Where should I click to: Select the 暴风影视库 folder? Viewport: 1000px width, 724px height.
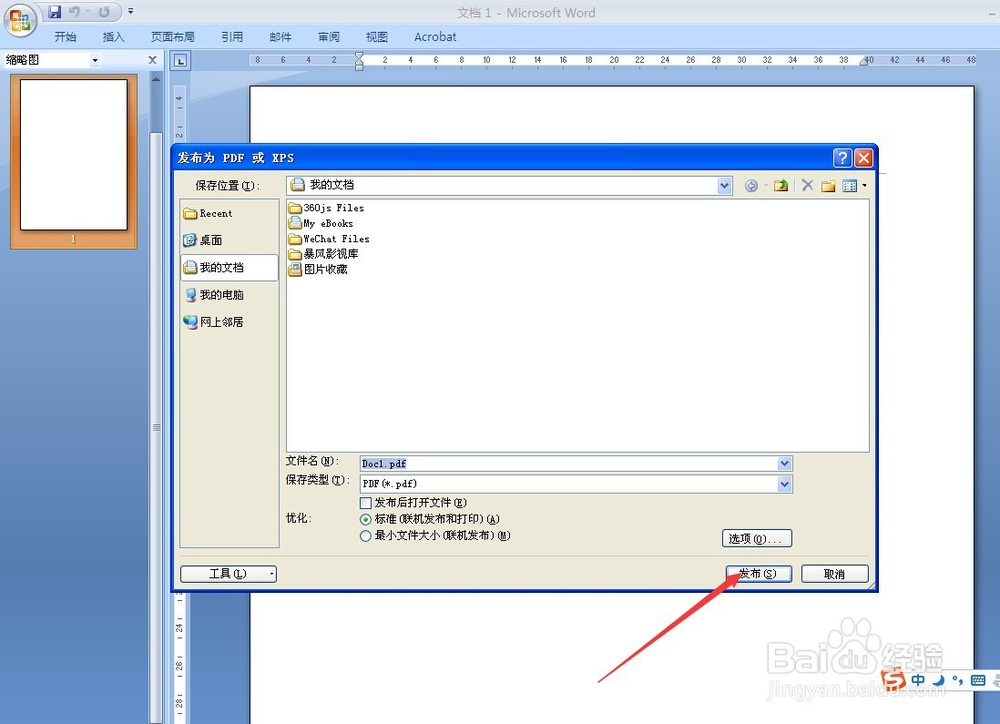tap(323, 254)
